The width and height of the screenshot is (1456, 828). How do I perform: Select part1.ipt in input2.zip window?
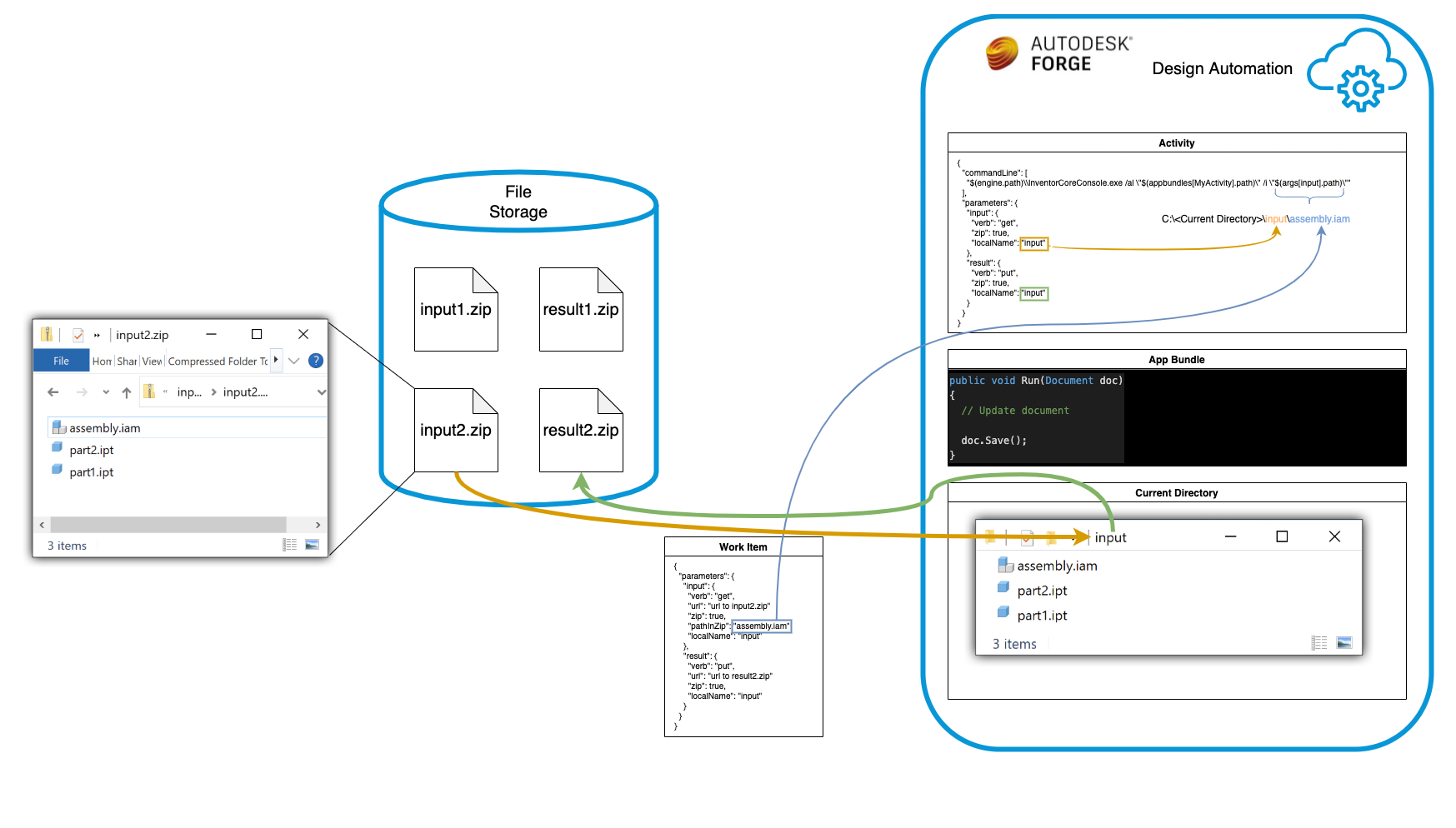91,471
